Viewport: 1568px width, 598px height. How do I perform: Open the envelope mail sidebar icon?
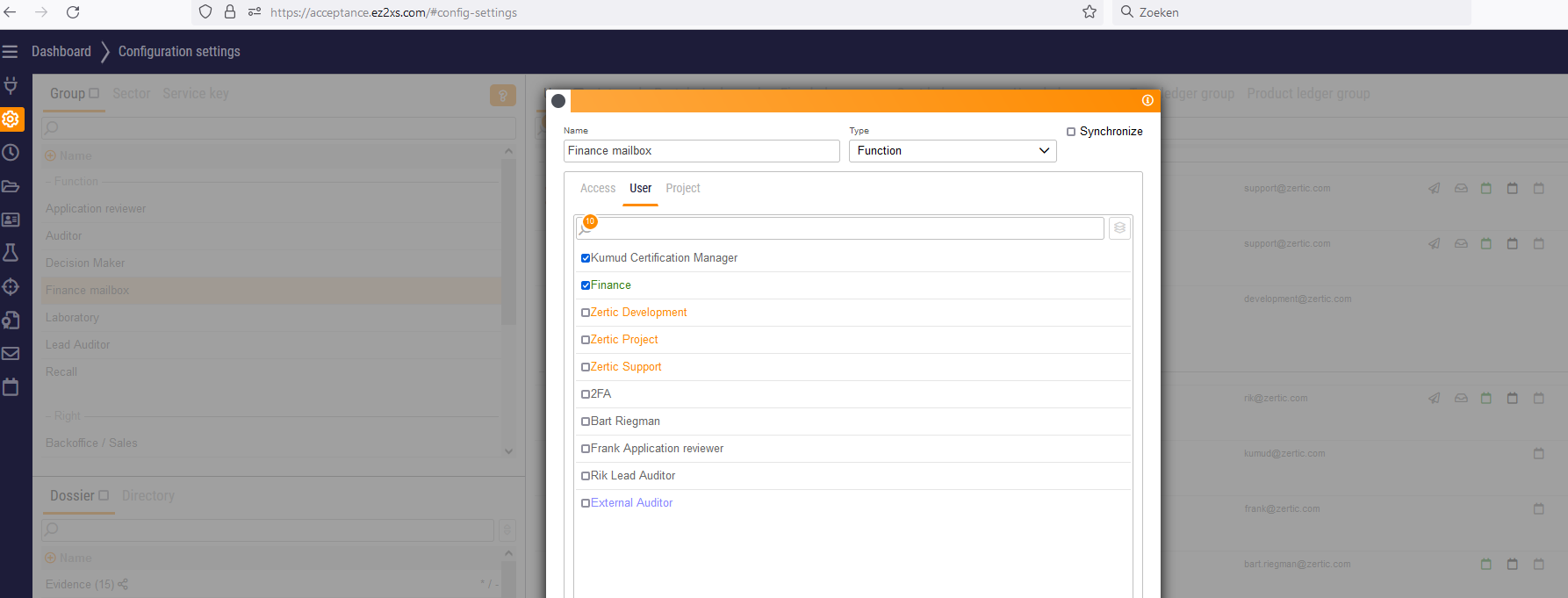[11, 353]
